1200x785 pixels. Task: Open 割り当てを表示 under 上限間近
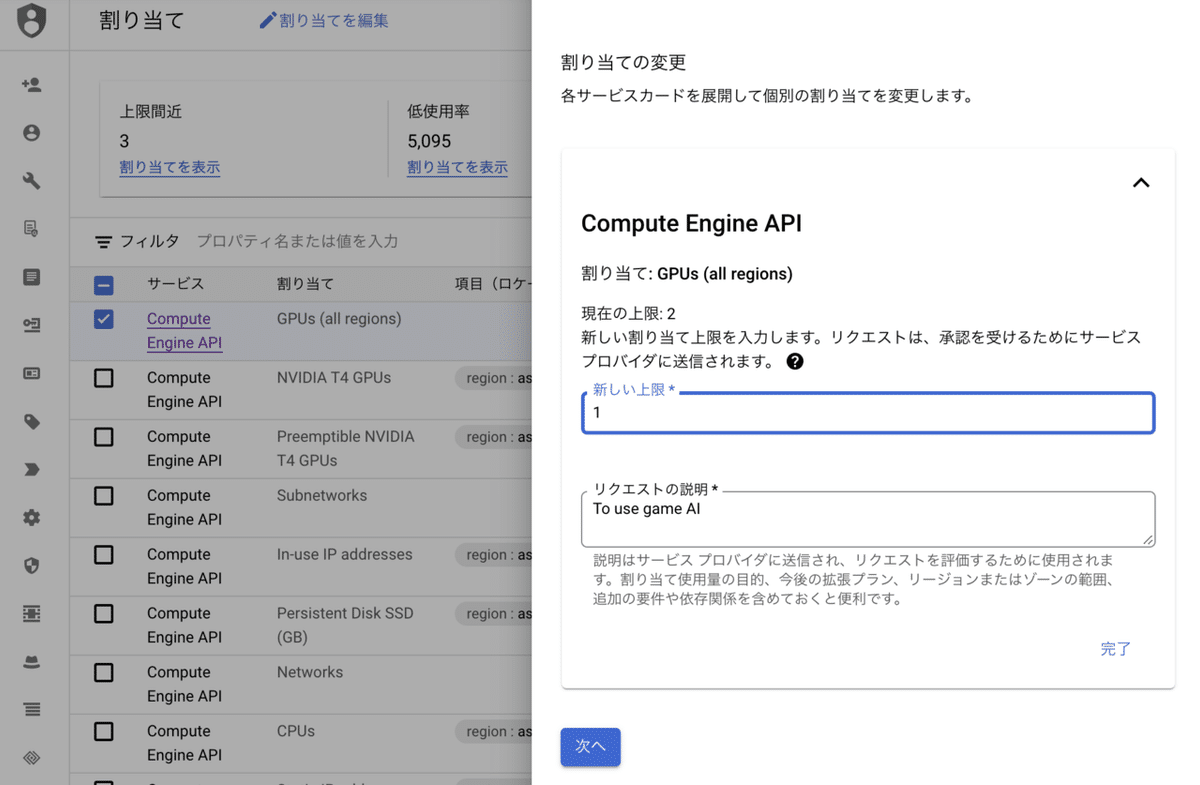tap(169, 167)
